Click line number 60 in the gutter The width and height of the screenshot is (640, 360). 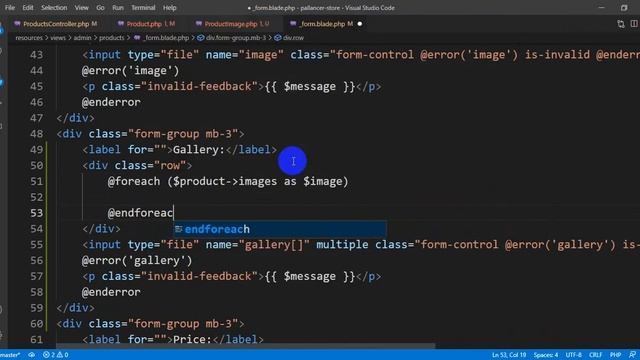(36, 324)
